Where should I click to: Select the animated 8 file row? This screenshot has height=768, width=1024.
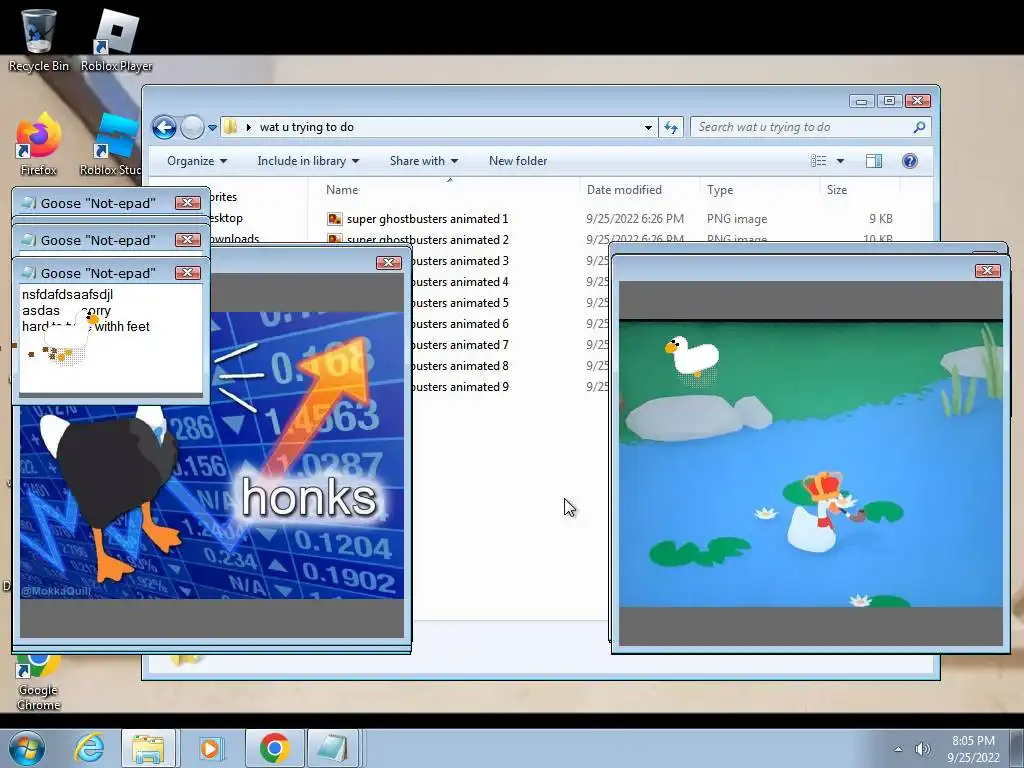point(460,365)
